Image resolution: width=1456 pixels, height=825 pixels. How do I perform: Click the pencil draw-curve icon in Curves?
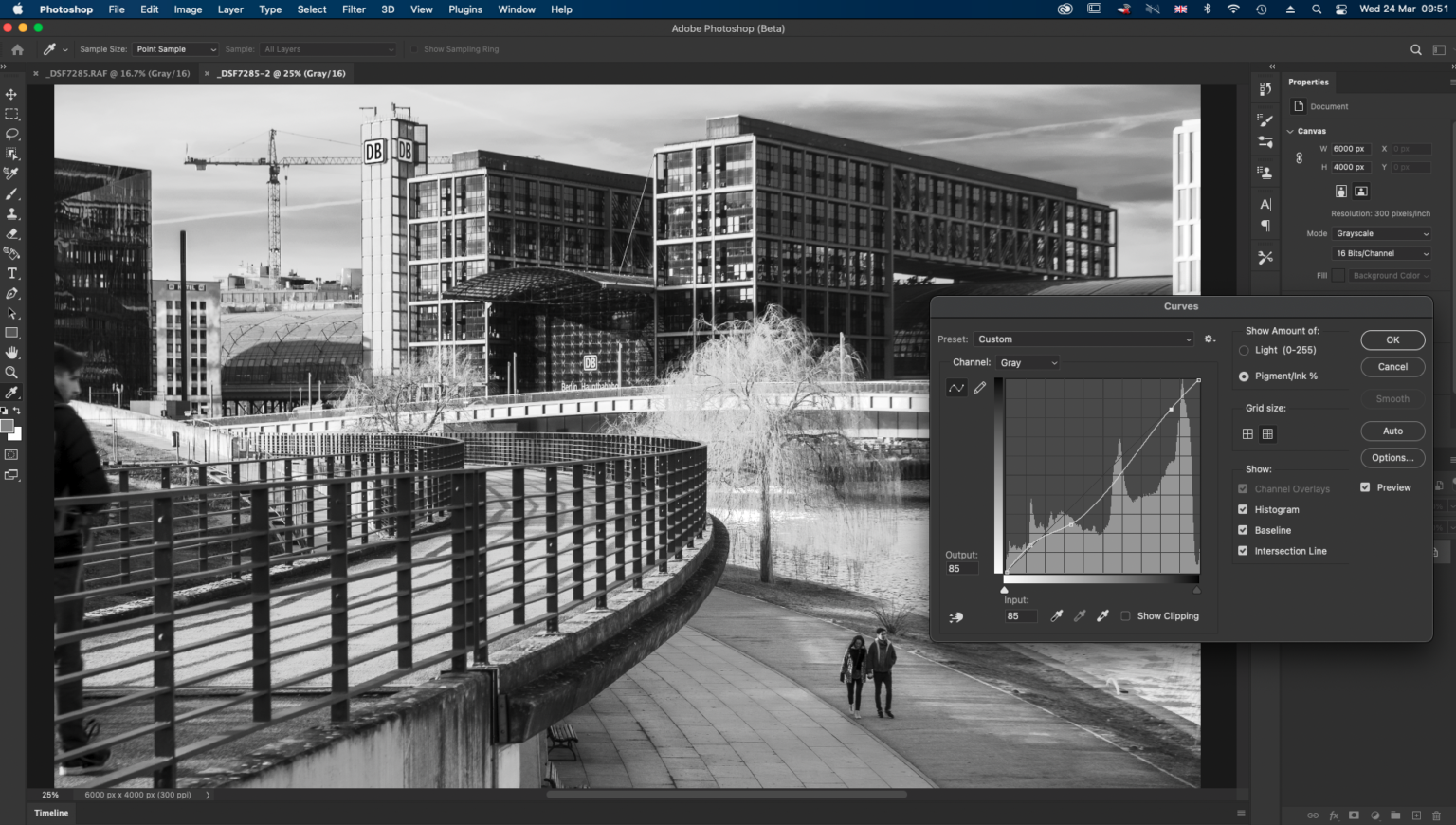(980, 388)
